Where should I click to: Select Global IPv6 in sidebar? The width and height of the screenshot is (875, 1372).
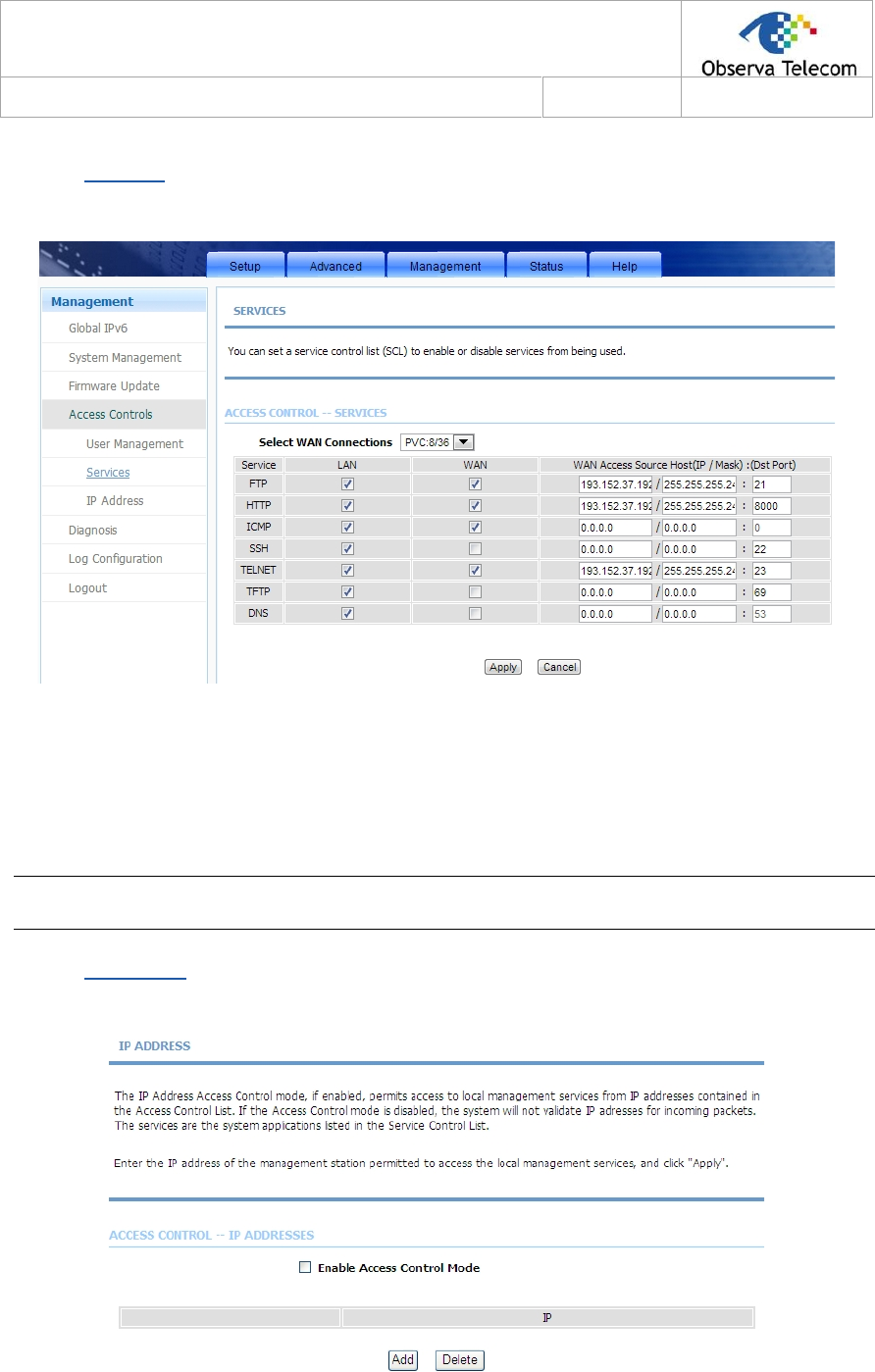tap(98, 329)
